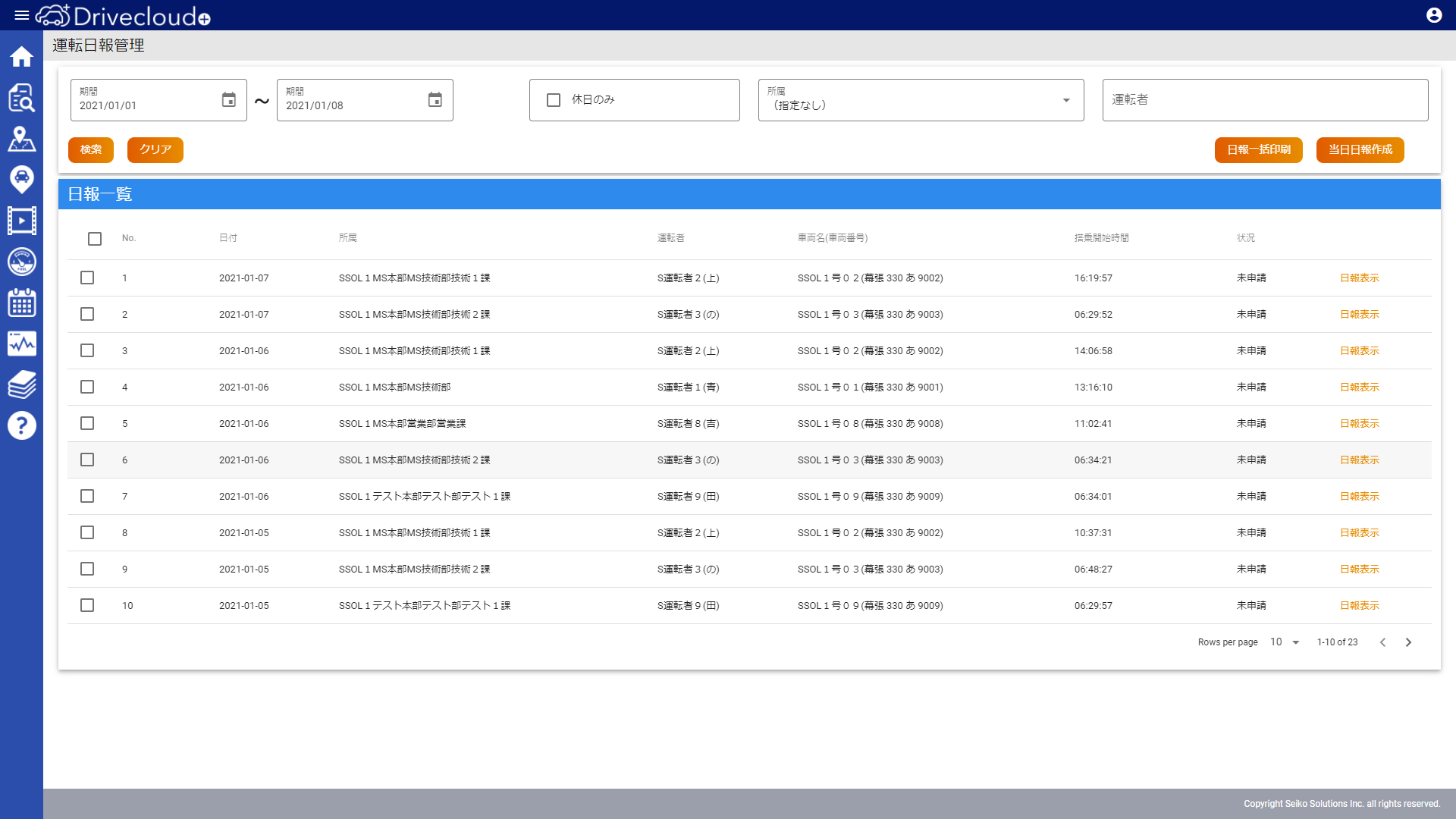Click the 運転者 input field
The image size is (1456, 819).
(x=1265, y=100)
